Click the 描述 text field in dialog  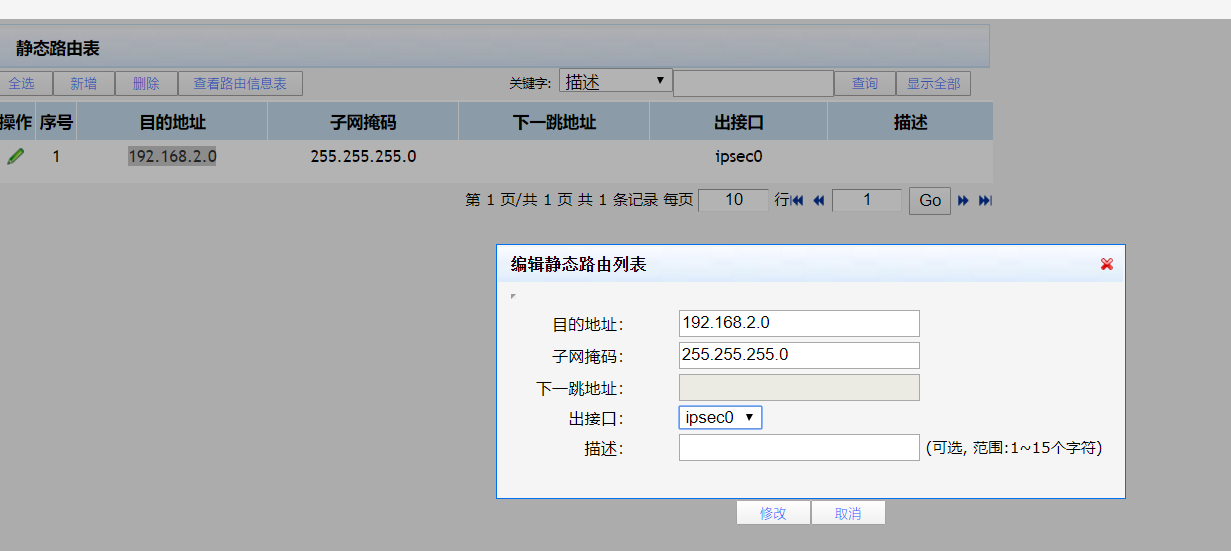pos(798,448)
